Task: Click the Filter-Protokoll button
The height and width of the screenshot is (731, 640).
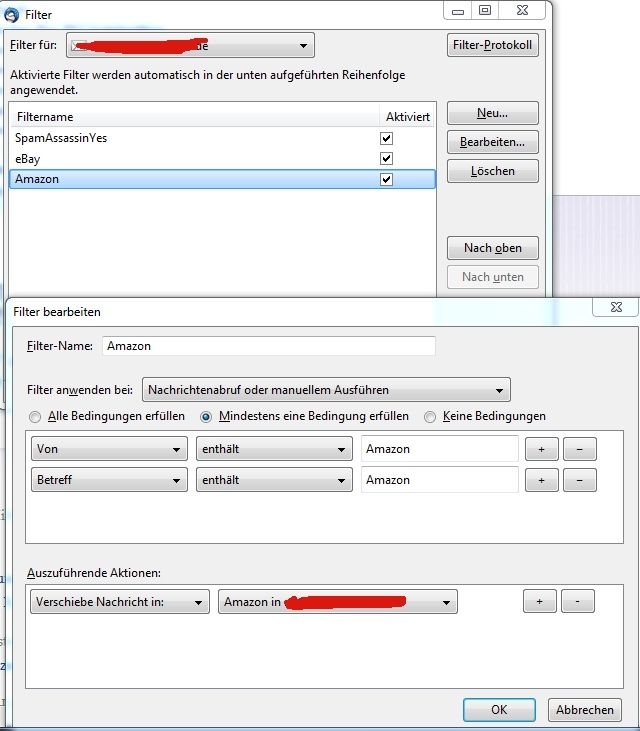Action: tap(492, 45)
